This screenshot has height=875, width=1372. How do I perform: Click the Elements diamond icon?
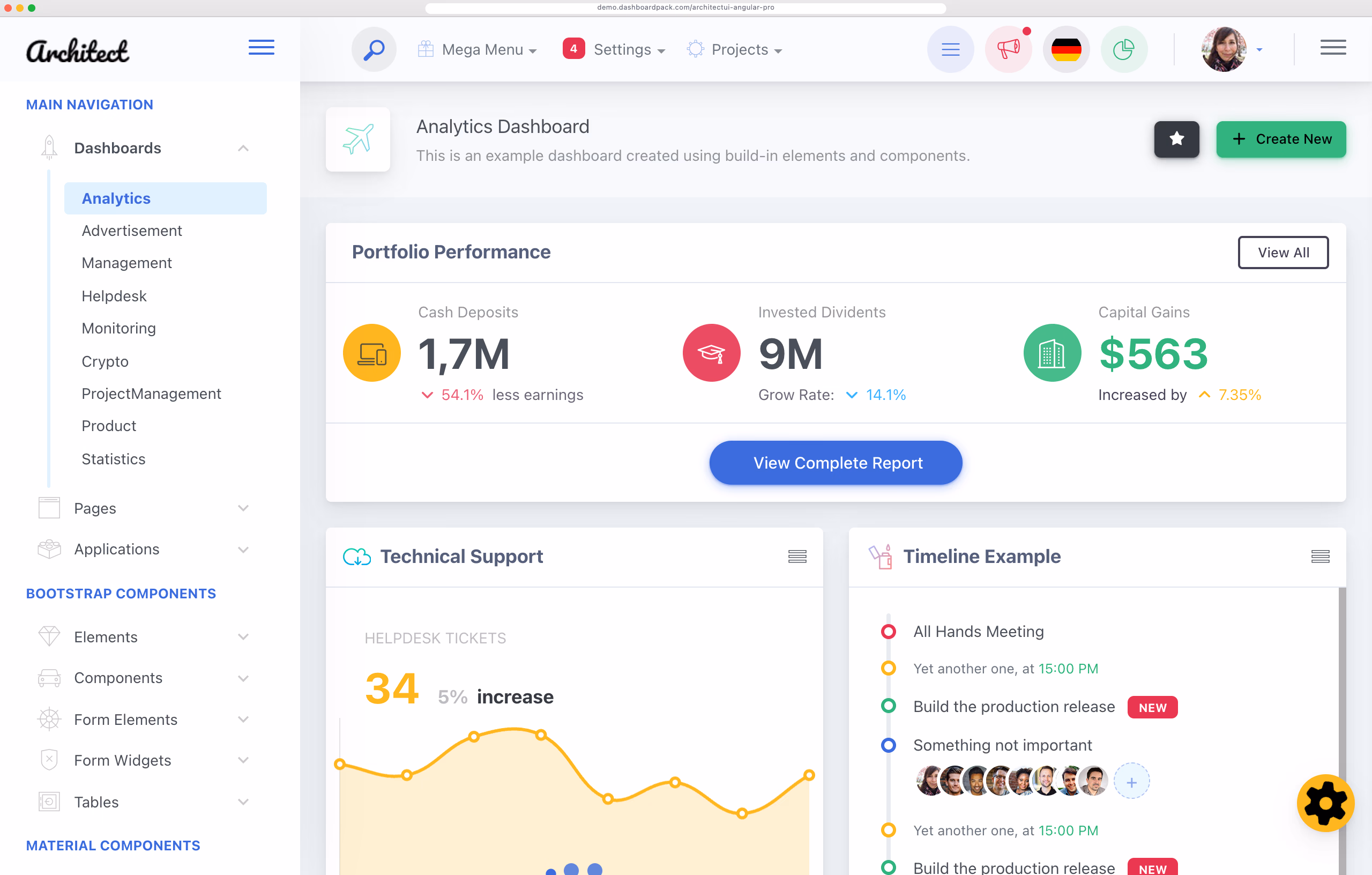pyautogui.click(x=49, y=636)
